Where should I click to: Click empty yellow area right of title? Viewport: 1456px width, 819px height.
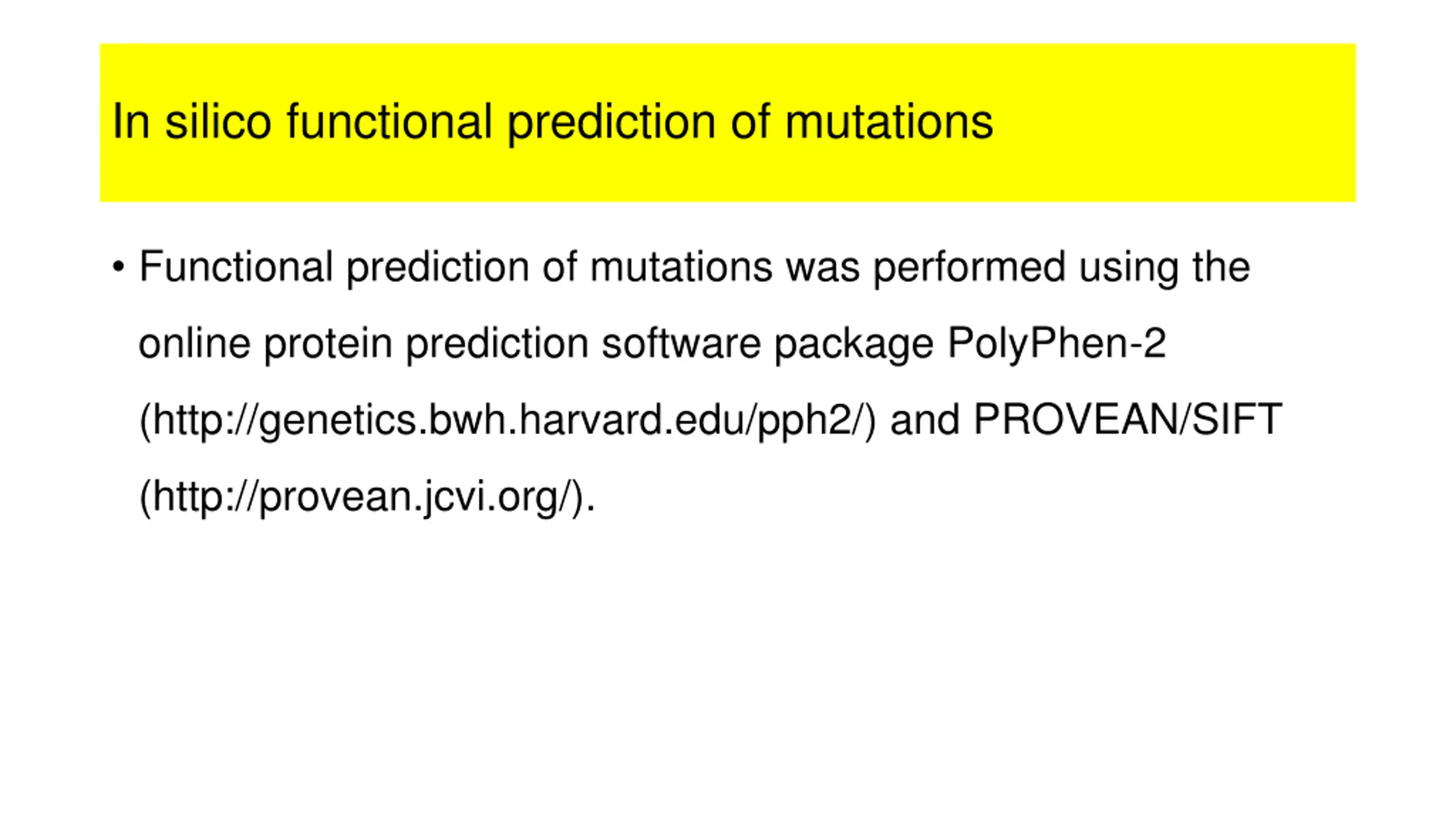pyautogui.click(x=1177, y=122)
